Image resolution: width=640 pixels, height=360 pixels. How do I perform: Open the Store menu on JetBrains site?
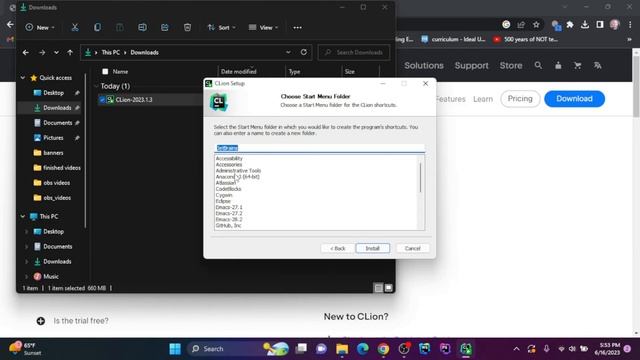pos(511,65)
